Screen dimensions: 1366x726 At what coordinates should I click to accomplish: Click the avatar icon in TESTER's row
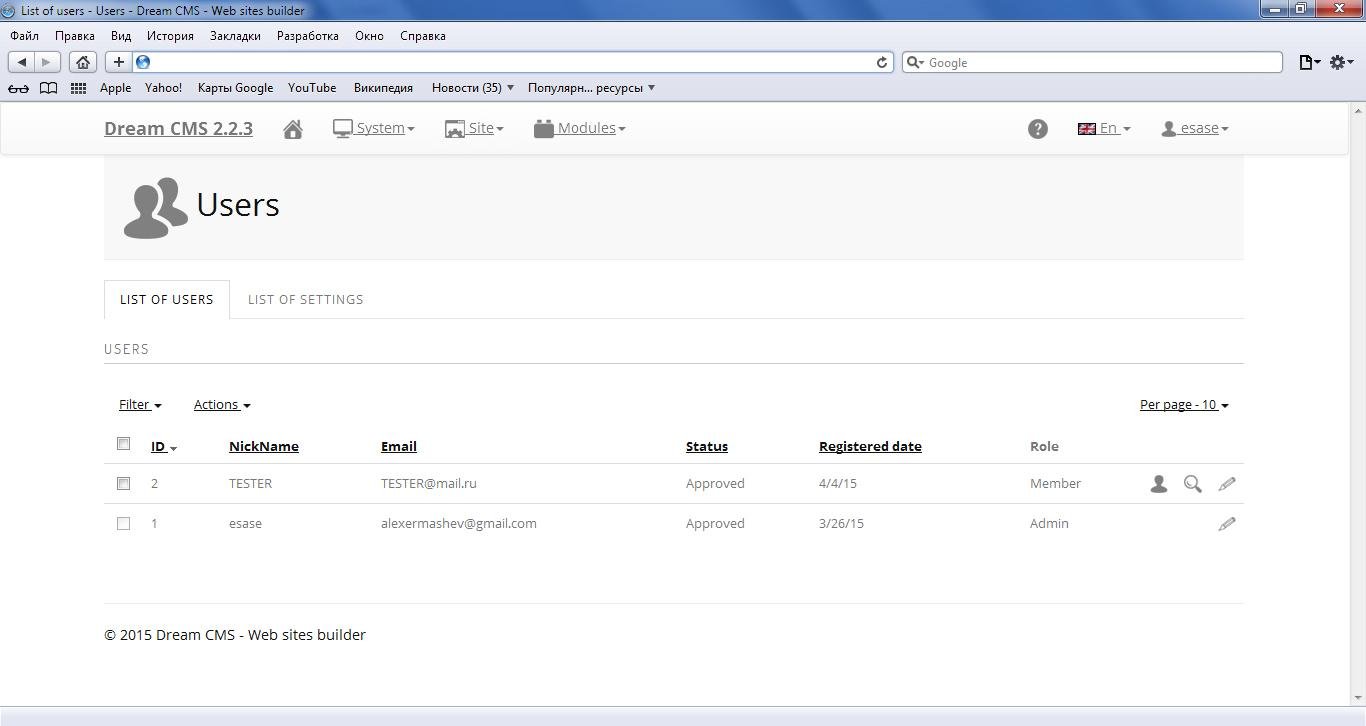[x=1158, y=483]
